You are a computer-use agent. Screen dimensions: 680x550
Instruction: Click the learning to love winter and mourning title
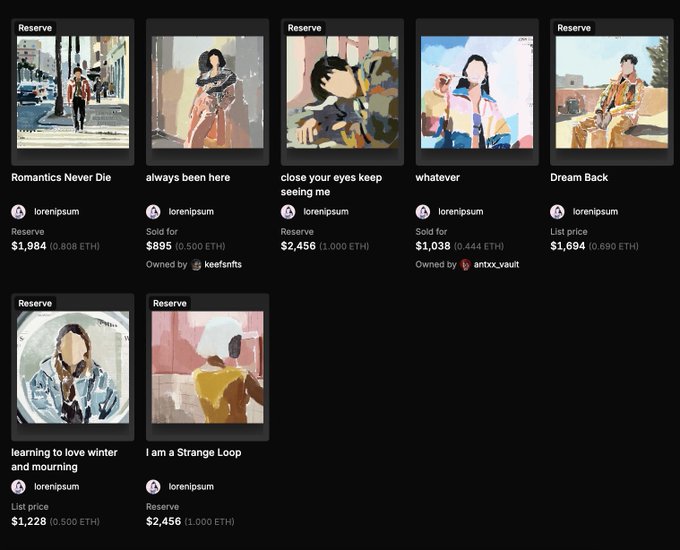(64, 459)
